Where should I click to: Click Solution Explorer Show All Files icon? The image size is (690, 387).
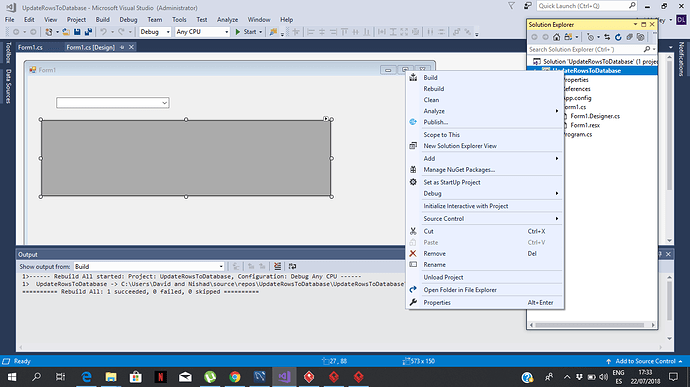tap(640, 37)
